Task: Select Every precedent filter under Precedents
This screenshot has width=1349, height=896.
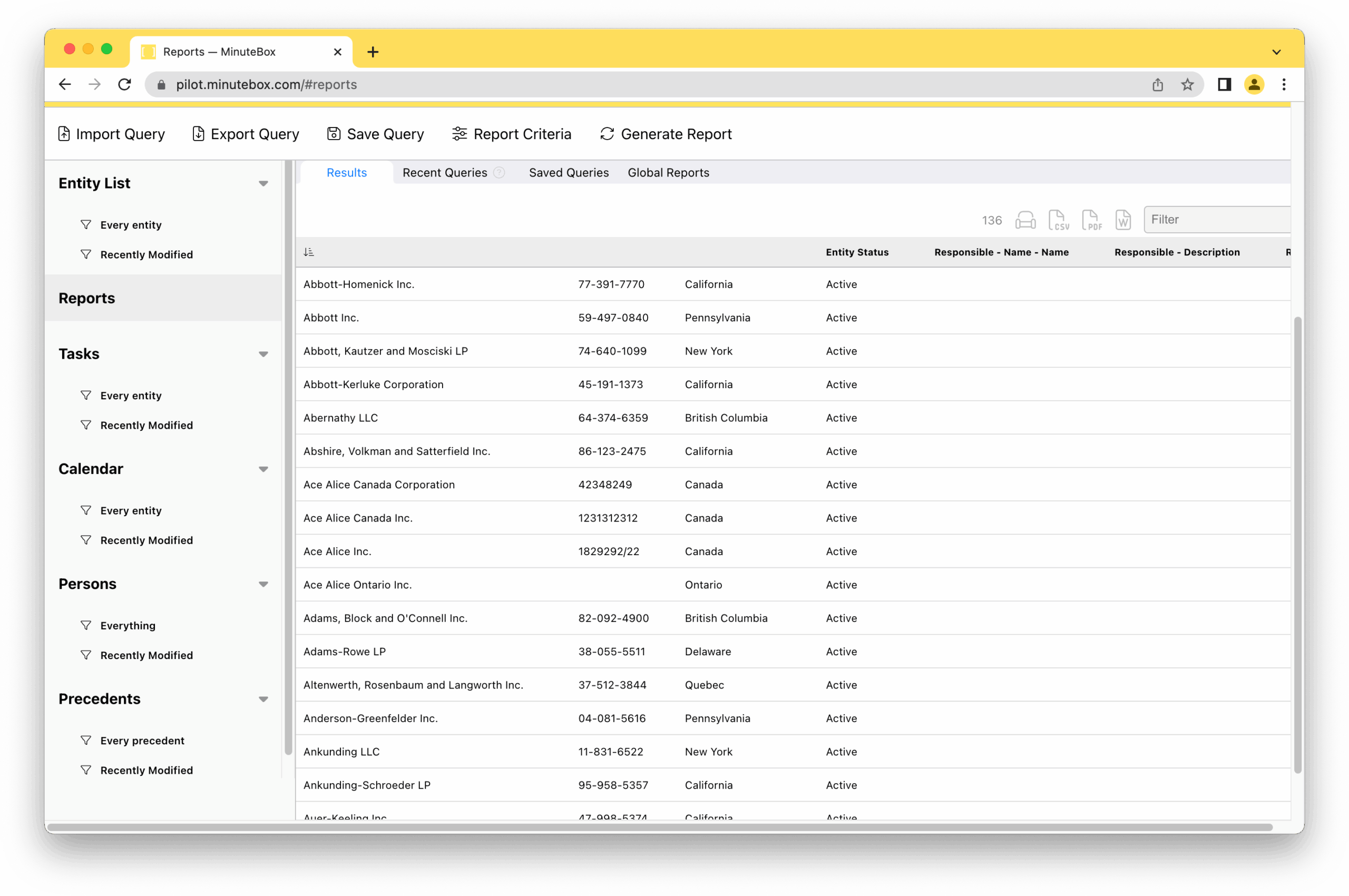Action: (142, 741)
